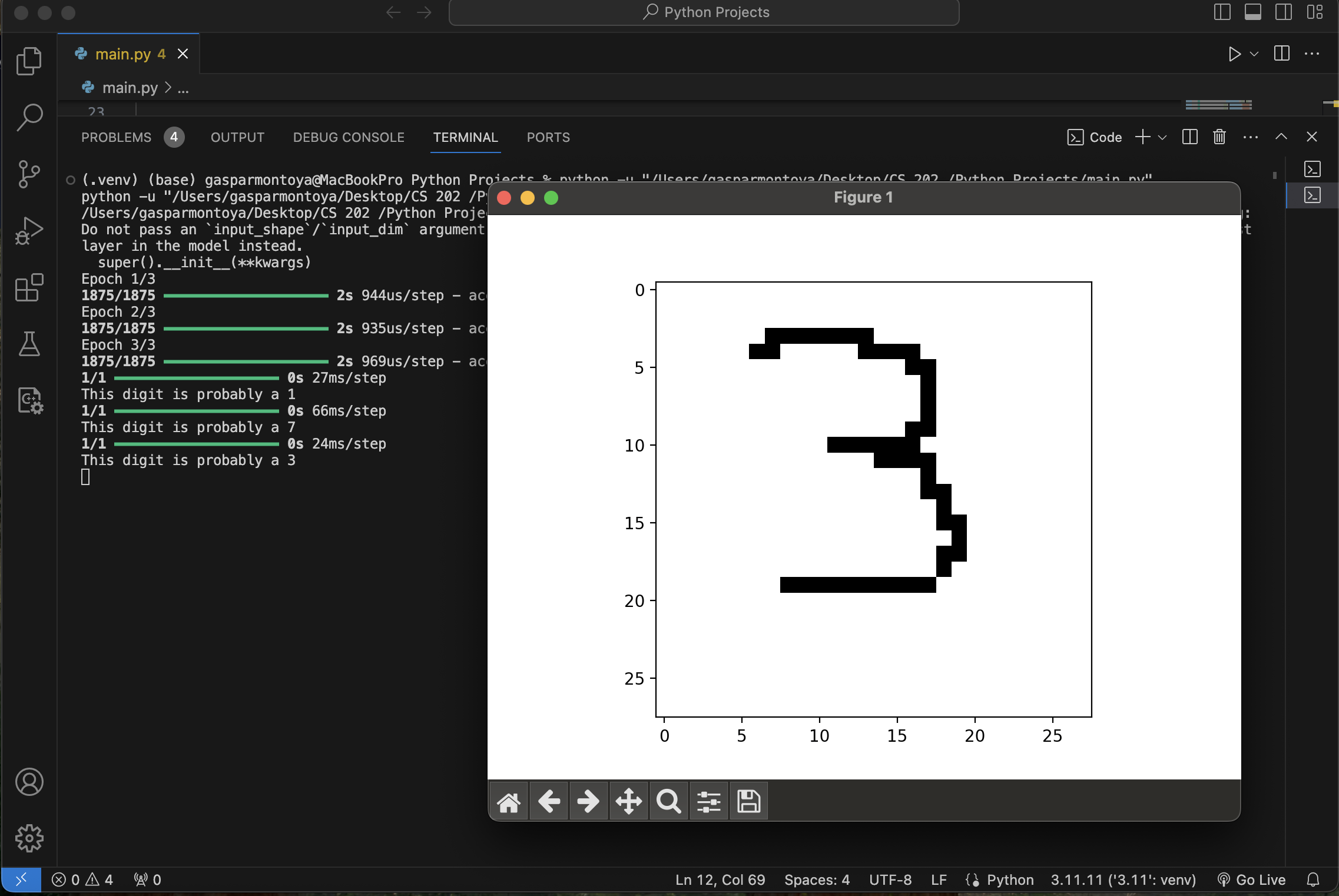Toggle the secondary side bar layout button

coord(1284,12)
